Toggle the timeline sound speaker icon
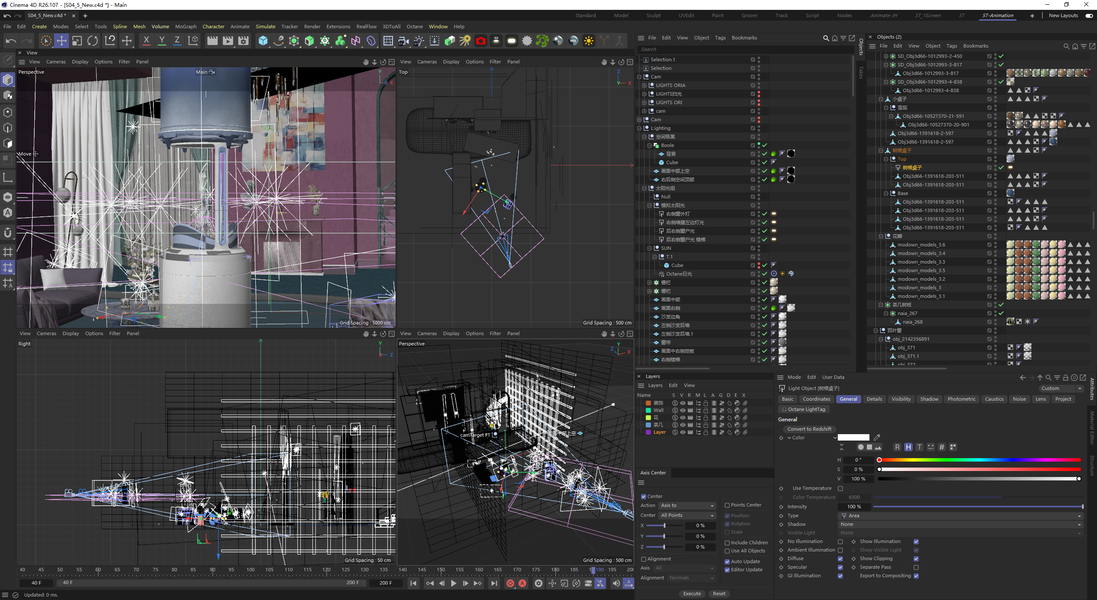Image resolution: width=1097 pixels, height=600 pixels. click(616, 583)
